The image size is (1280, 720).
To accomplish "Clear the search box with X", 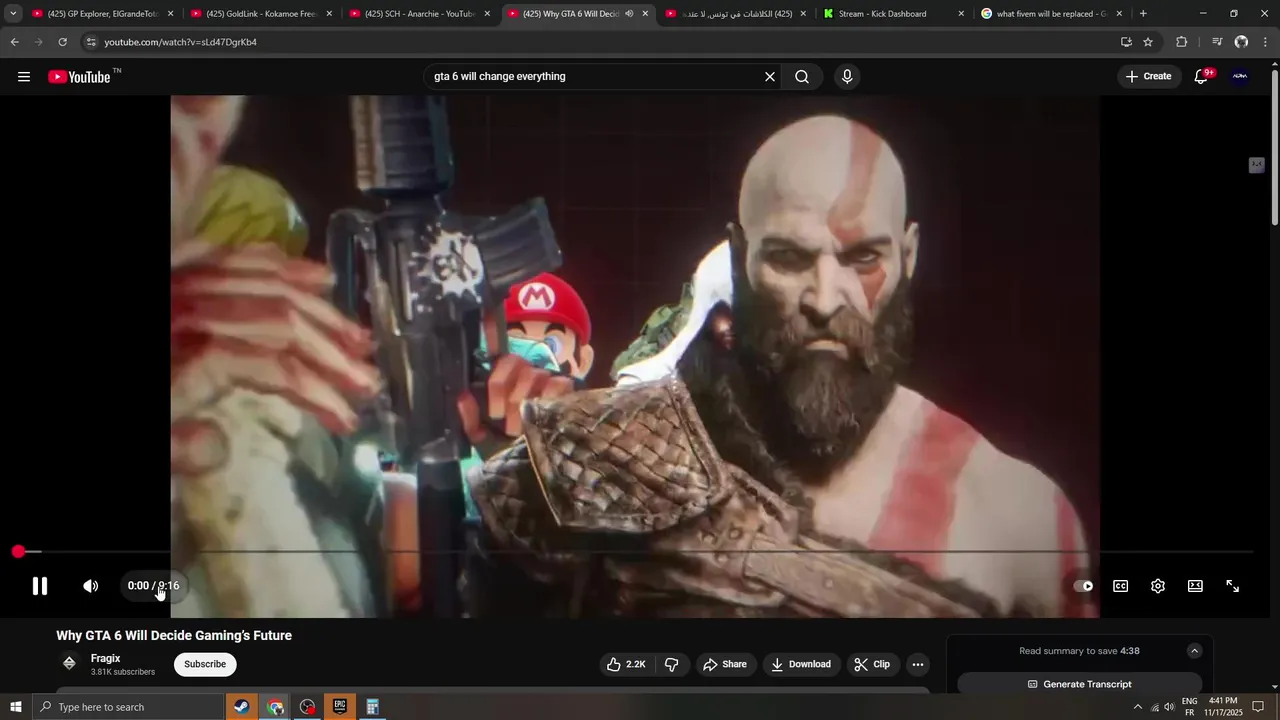I will [x=770, y=77].
